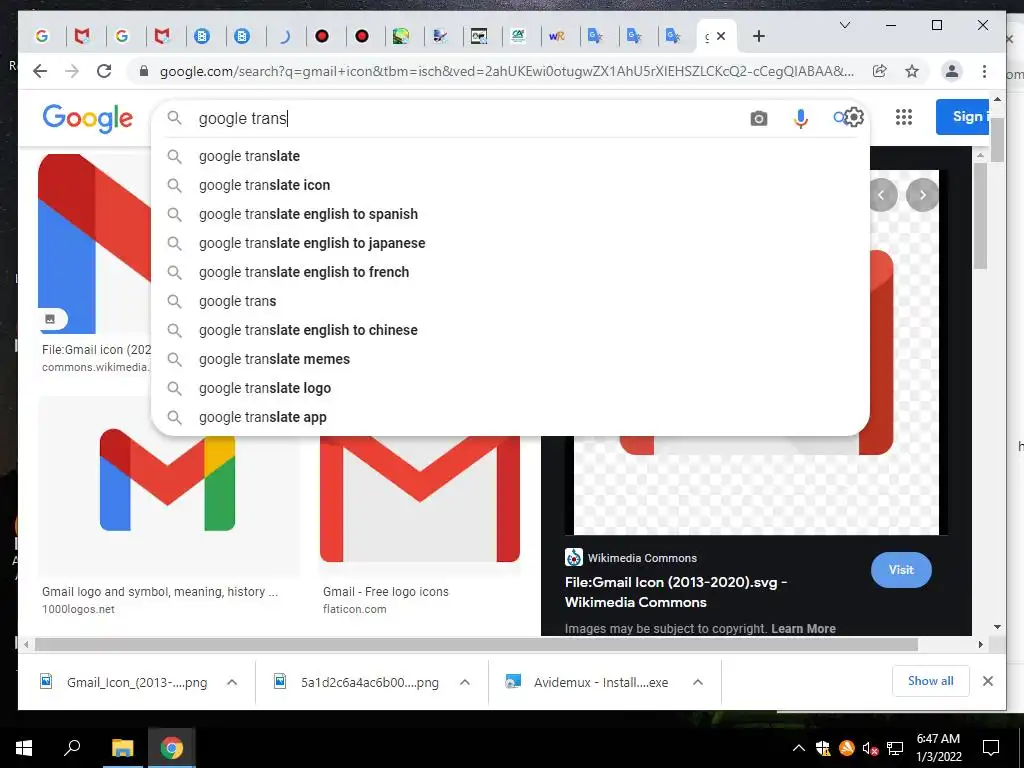Open Windows Start menu
Viewport: 1024px width, 768px height.
(24, 748)
